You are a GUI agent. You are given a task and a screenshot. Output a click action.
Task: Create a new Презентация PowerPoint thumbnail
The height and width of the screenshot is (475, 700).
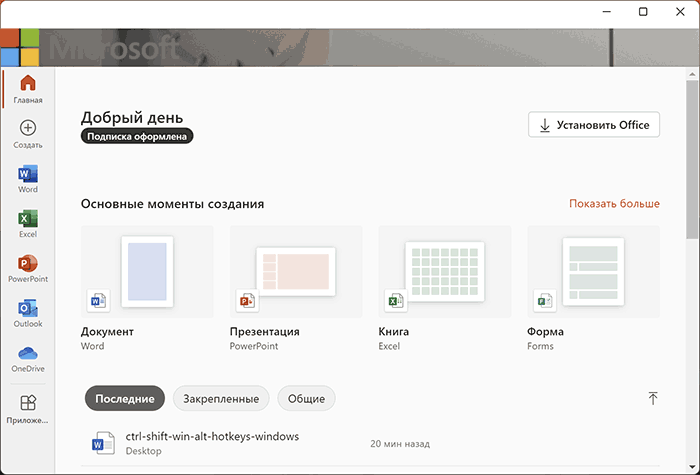pos(296,271)
